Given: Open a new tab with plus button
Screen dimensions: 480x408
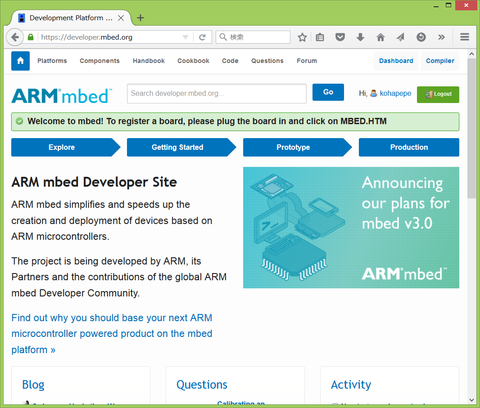Looking at the screenshot, I should [x=141, y=18].
